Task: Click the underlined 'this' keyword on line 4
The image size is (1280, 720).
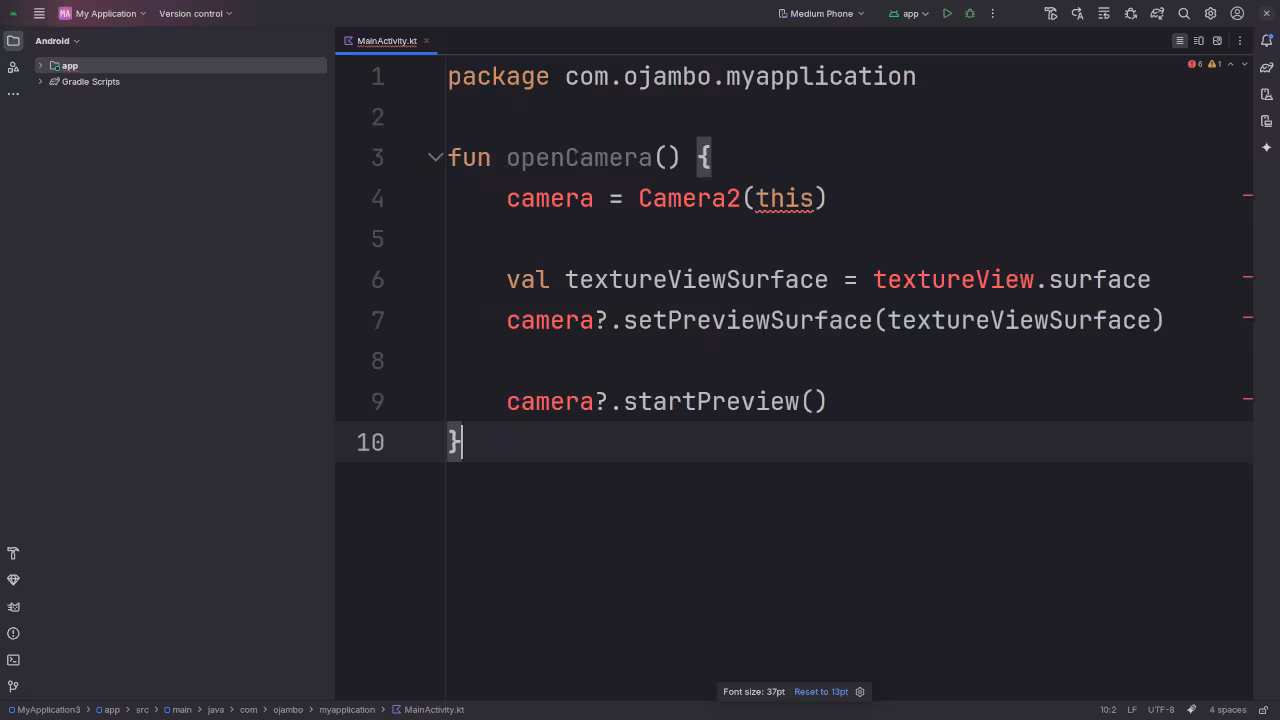Action: click(x=785, y=198)
